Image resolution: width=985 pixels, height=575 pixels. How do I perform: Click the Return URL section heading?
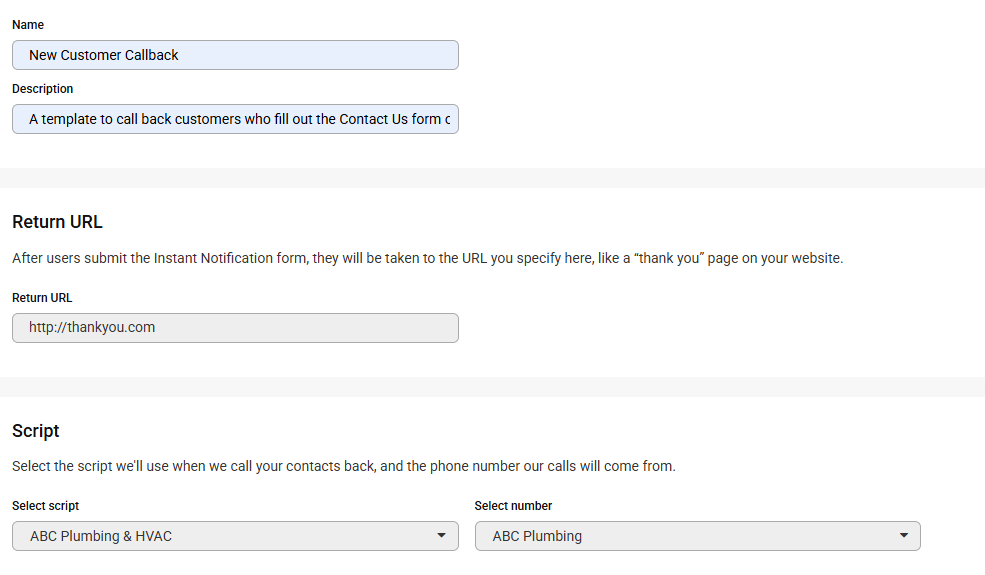pyautogui.click(x=57, y=222)
